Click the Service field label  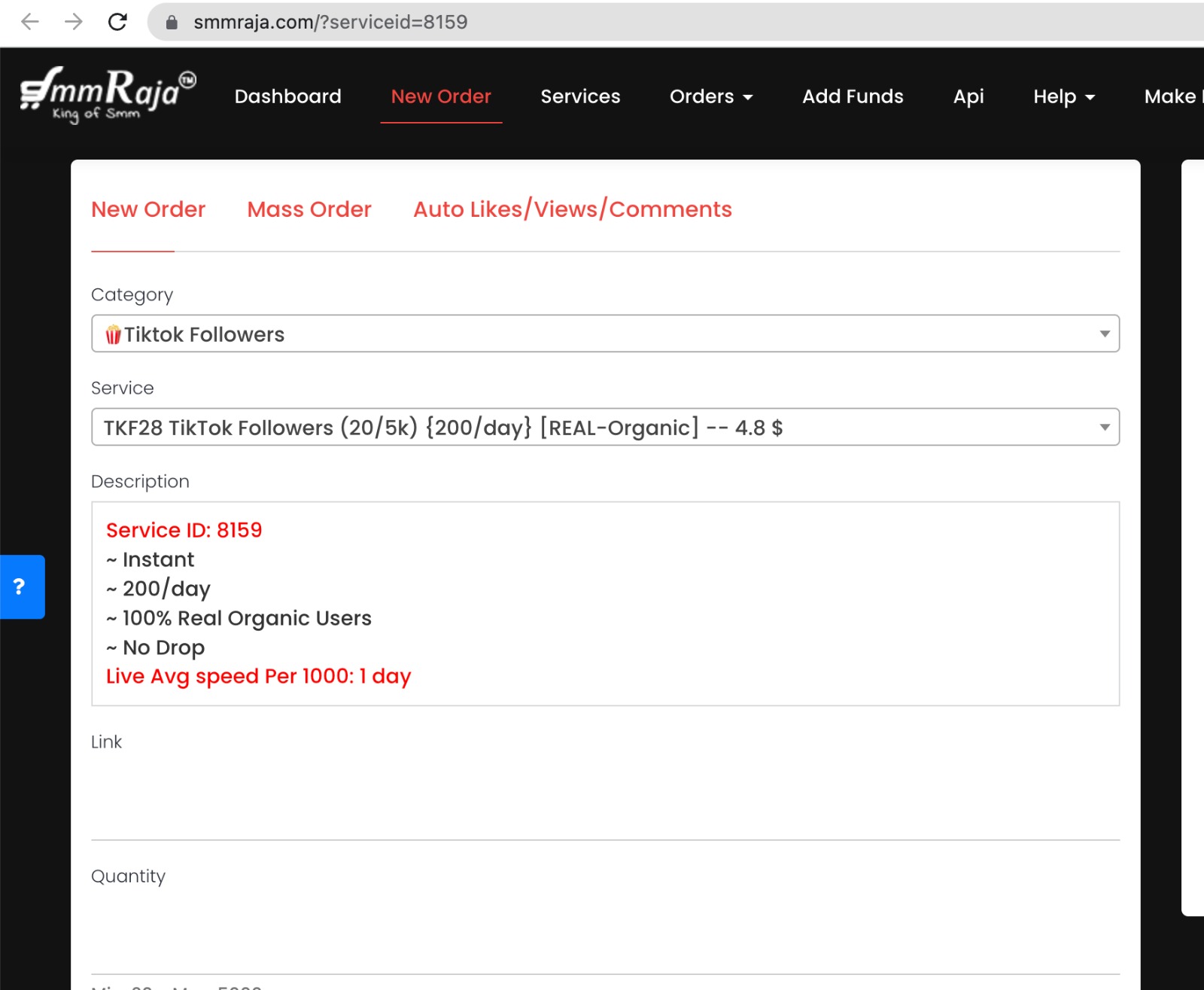pos(123,388)
